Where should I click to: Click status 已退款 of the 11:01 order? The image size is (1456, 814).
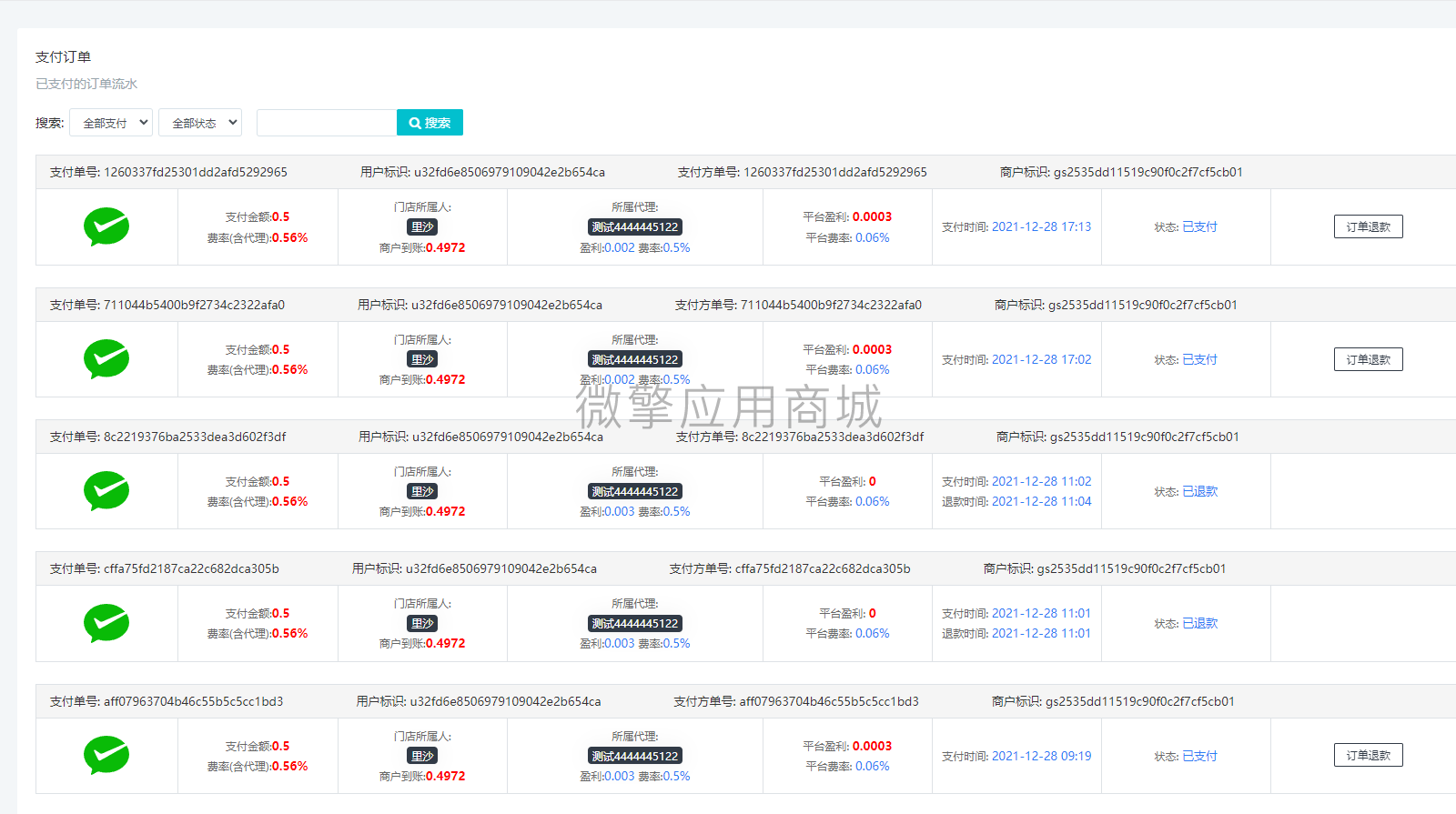1199,623
